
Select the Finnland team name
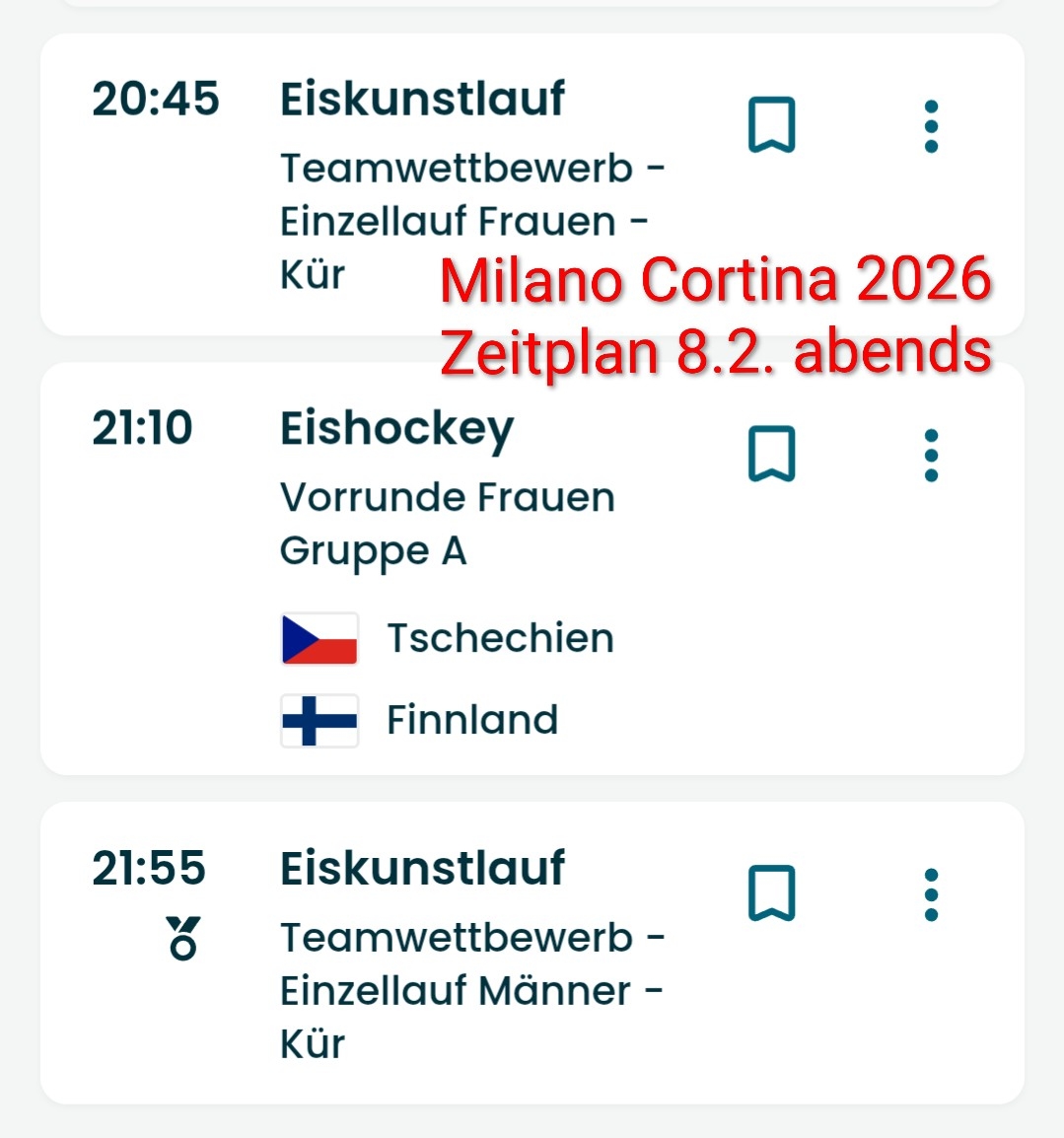pos(472,721)
